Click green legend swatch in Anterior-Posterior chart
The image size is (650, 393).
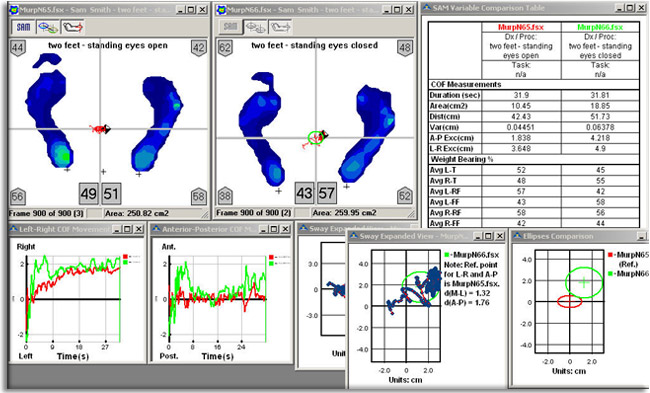271,263
